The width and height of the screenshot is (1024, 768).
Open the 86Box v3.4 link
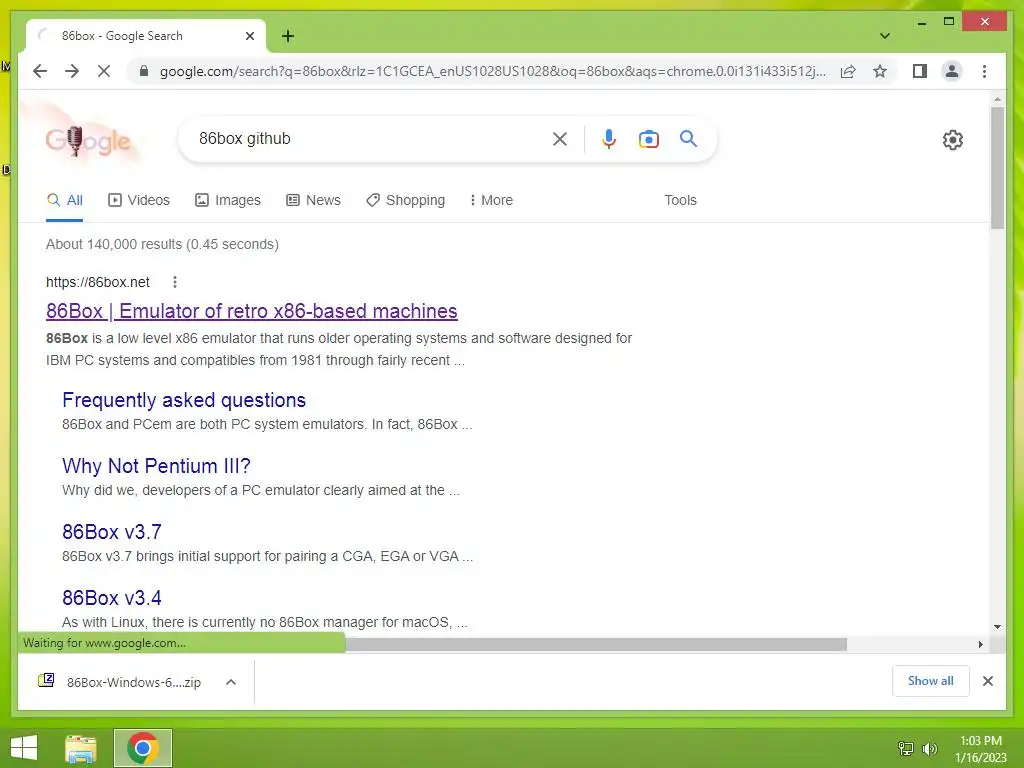pos(112,598)
